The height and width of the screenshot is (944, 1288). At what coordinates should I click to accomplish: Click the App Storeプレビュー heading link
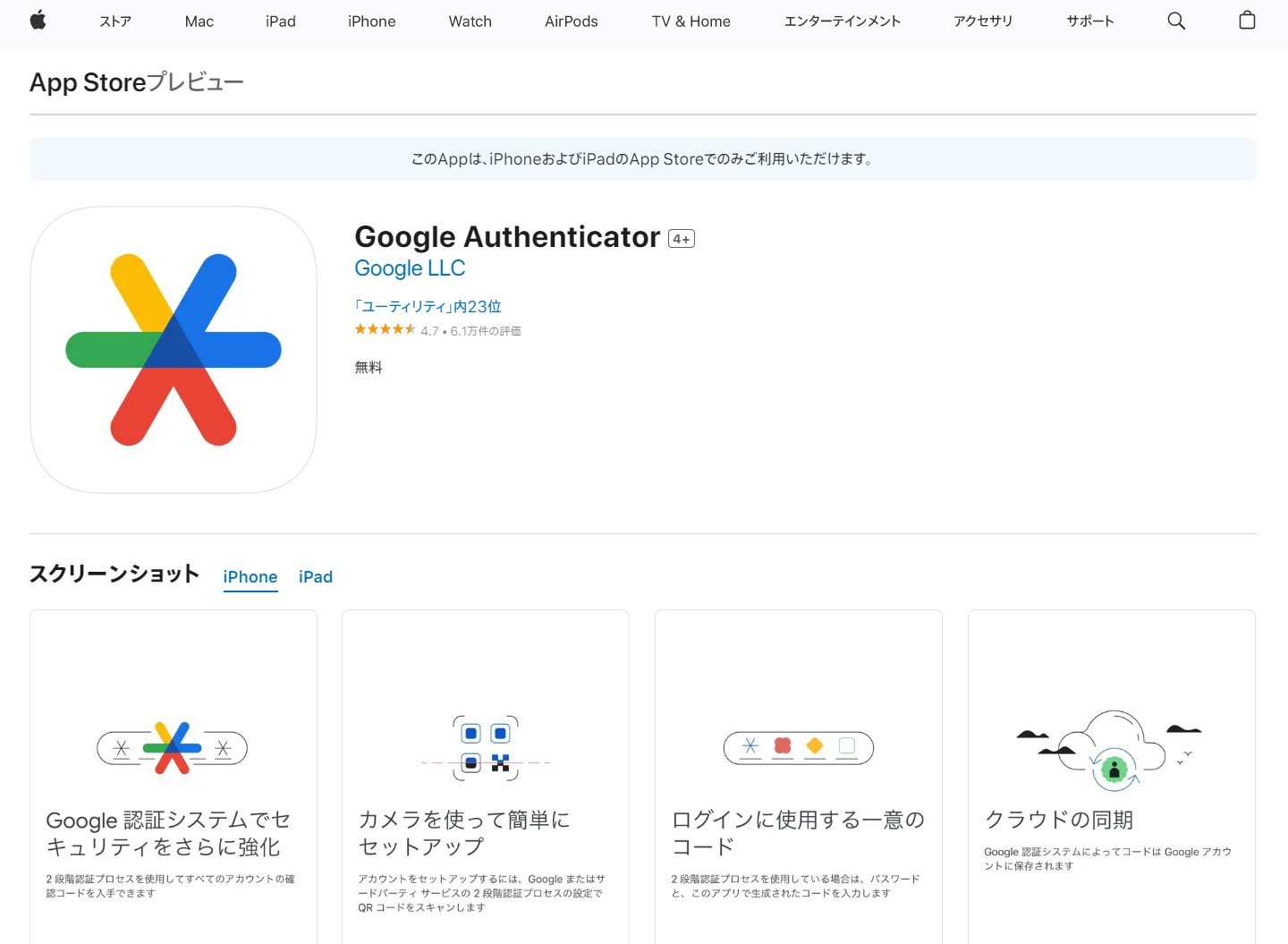(136, 81)
